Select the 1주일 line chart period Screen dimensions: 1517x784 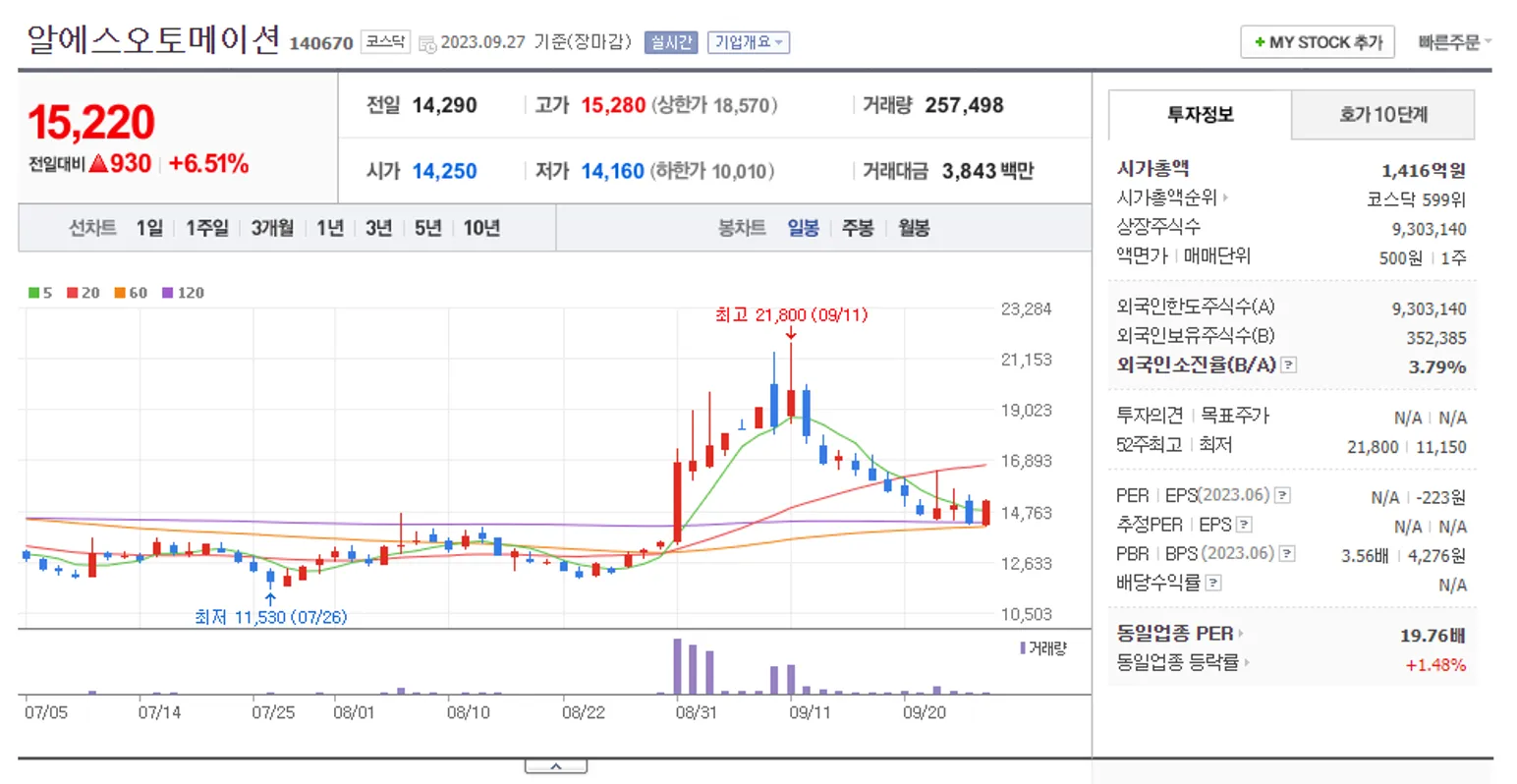pyautogui.click(x=207, y=228)
